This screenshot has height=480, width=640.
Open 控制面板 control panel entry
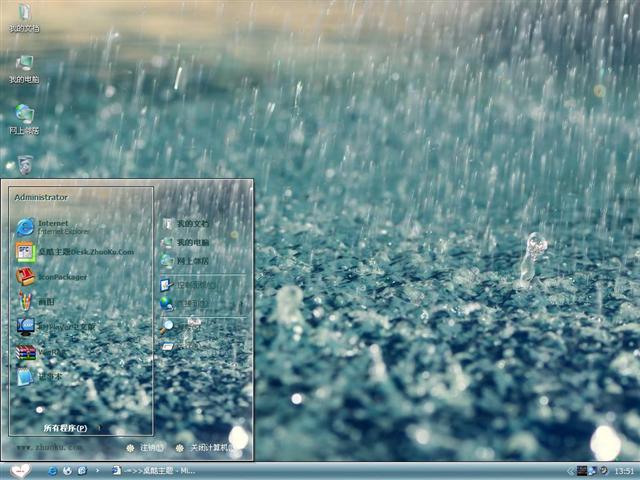(188, 285)
